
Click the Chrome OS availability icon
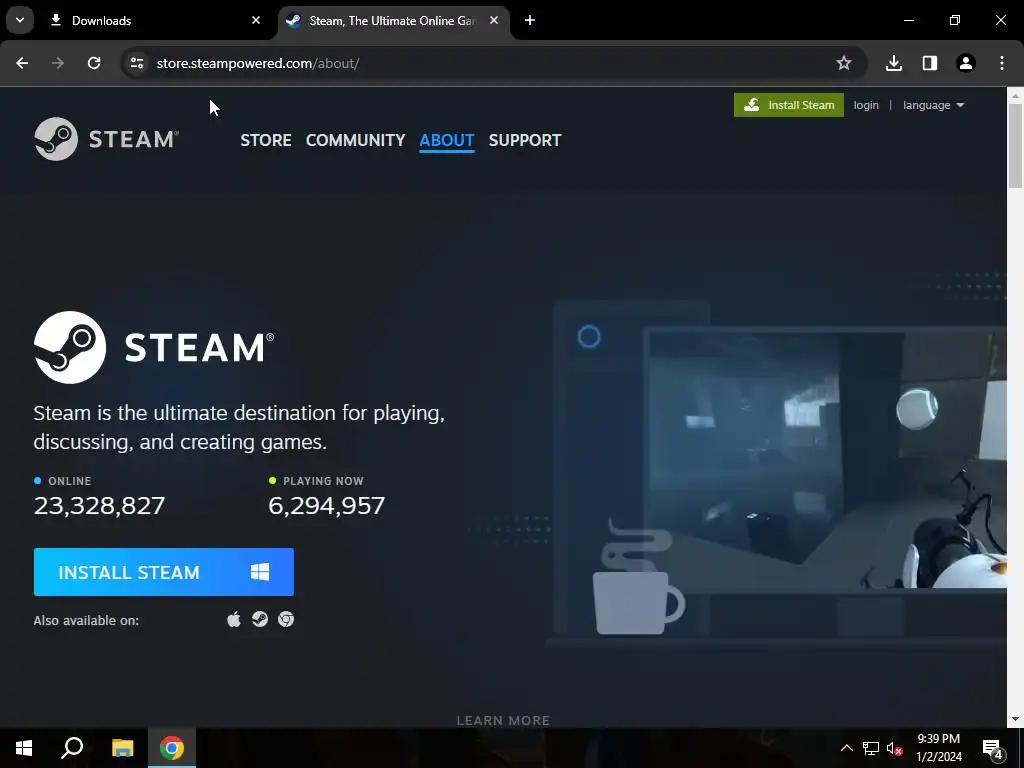click(286, 619)
